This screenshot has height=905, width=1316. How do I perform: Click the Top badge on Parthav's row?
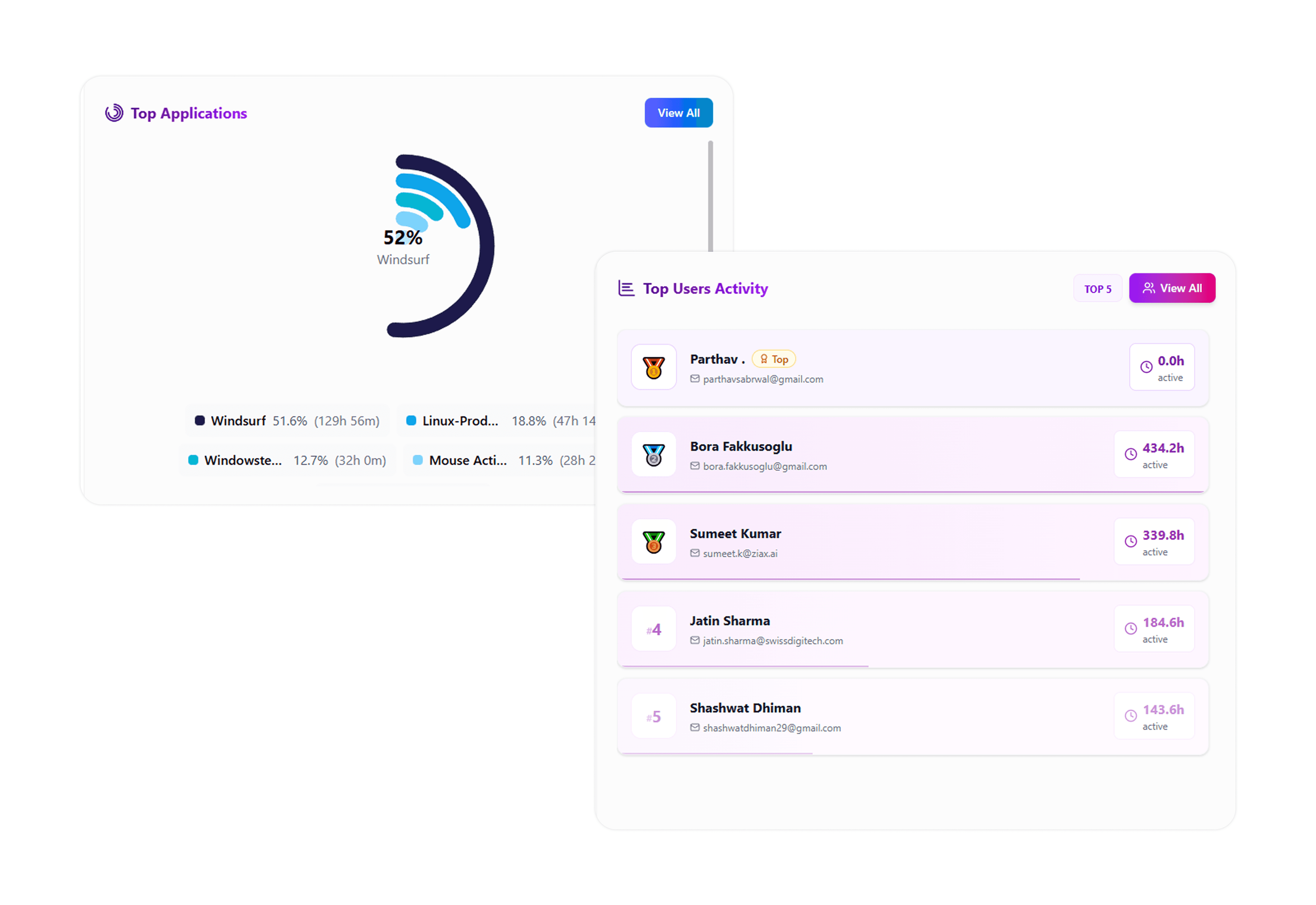(773, 358)
